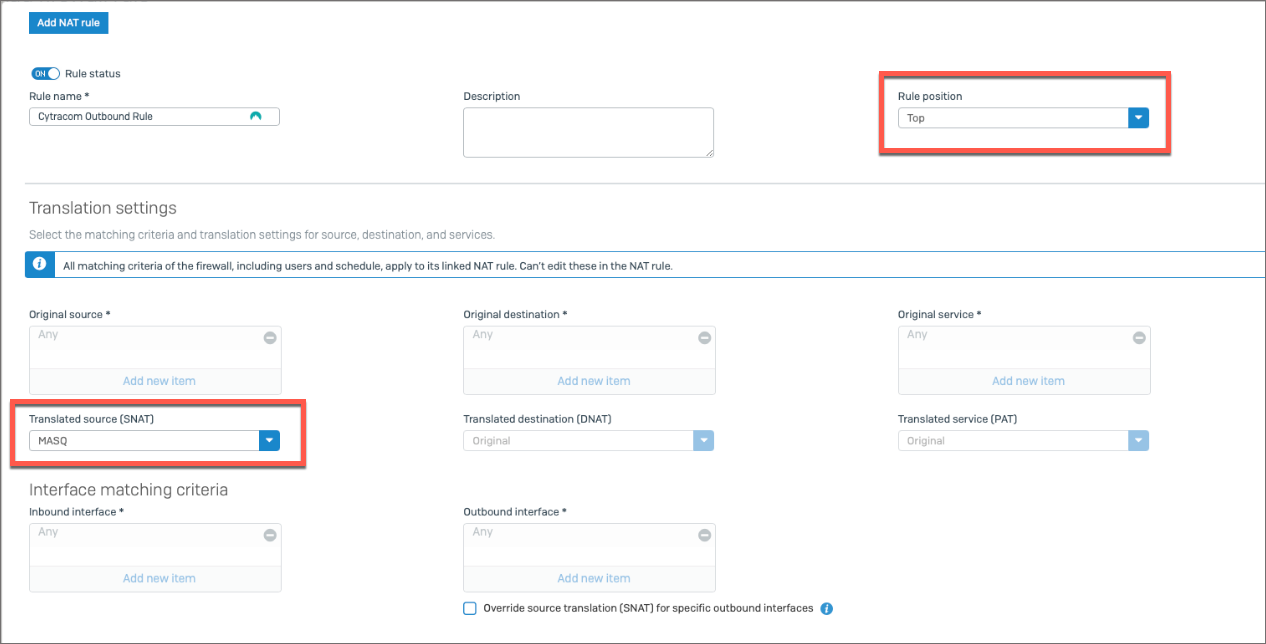Enable Override source translation (SNAT) checkbox
The width and height of the screenshot is (1266, 644).
(470, 608)
